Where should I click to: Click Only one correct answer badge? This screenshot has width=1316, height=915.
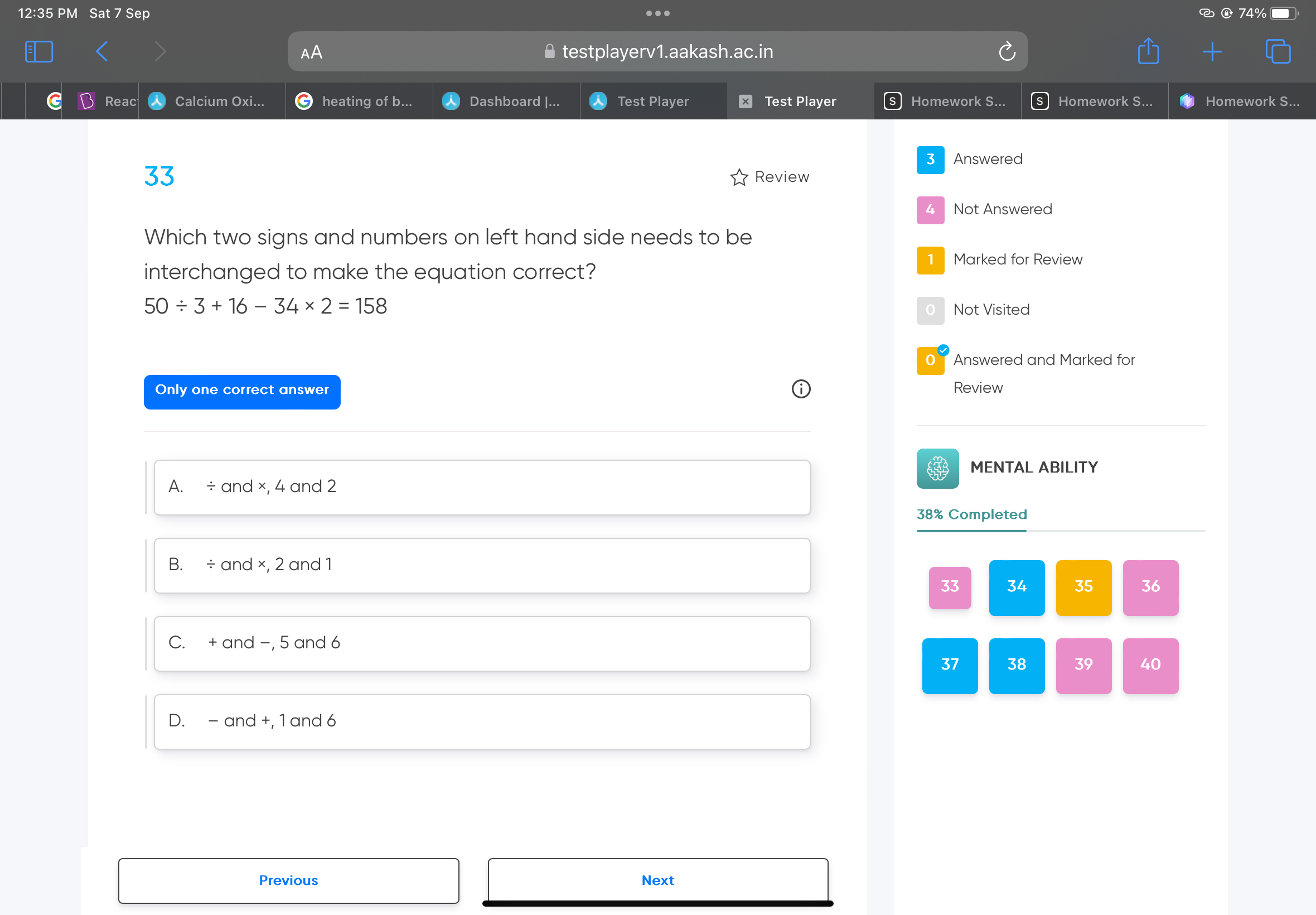pyautogui.click(x=242, y=392)
